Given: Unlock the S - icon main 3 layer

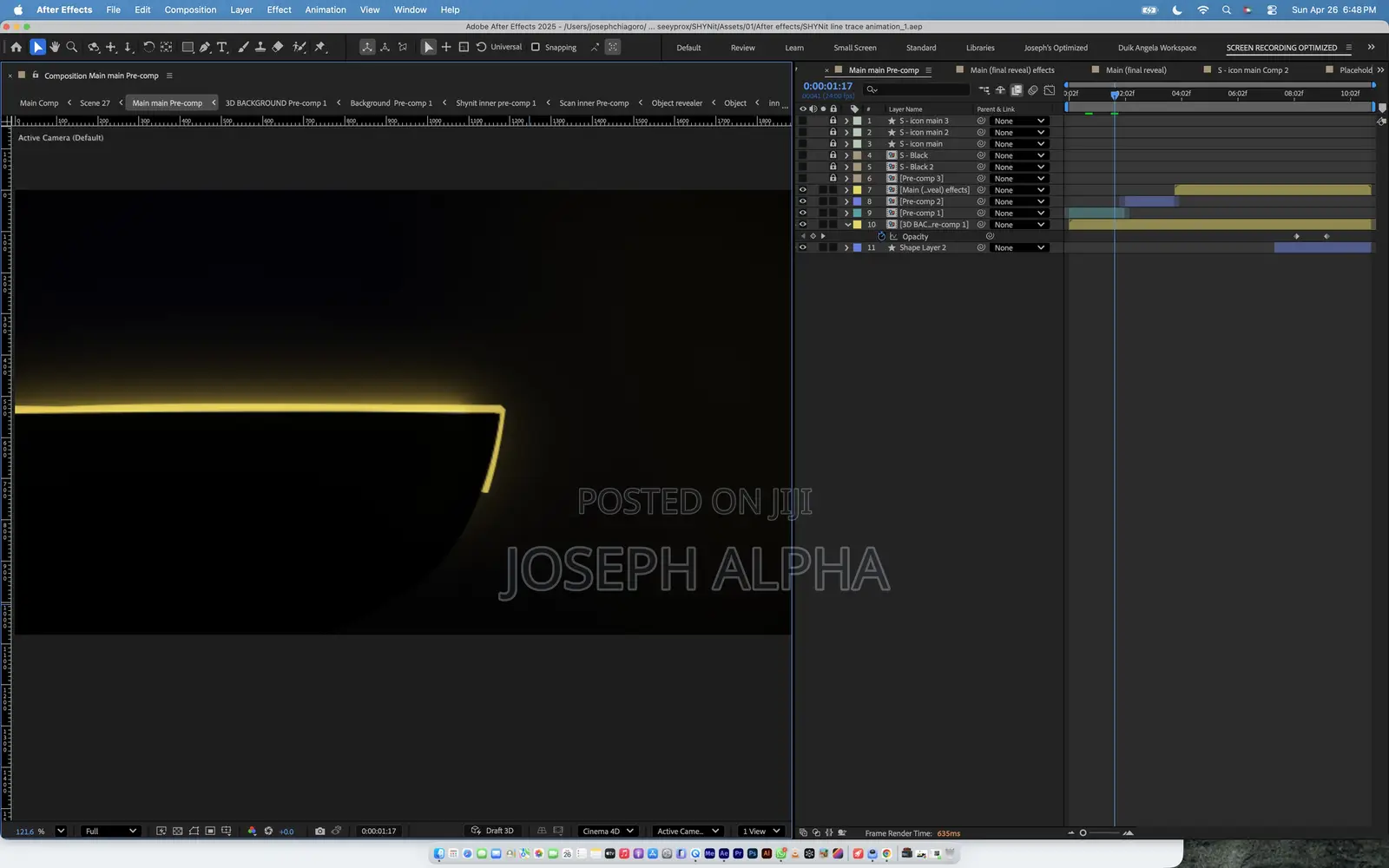Looking at the screenshot, I should [x=833, y=121].
